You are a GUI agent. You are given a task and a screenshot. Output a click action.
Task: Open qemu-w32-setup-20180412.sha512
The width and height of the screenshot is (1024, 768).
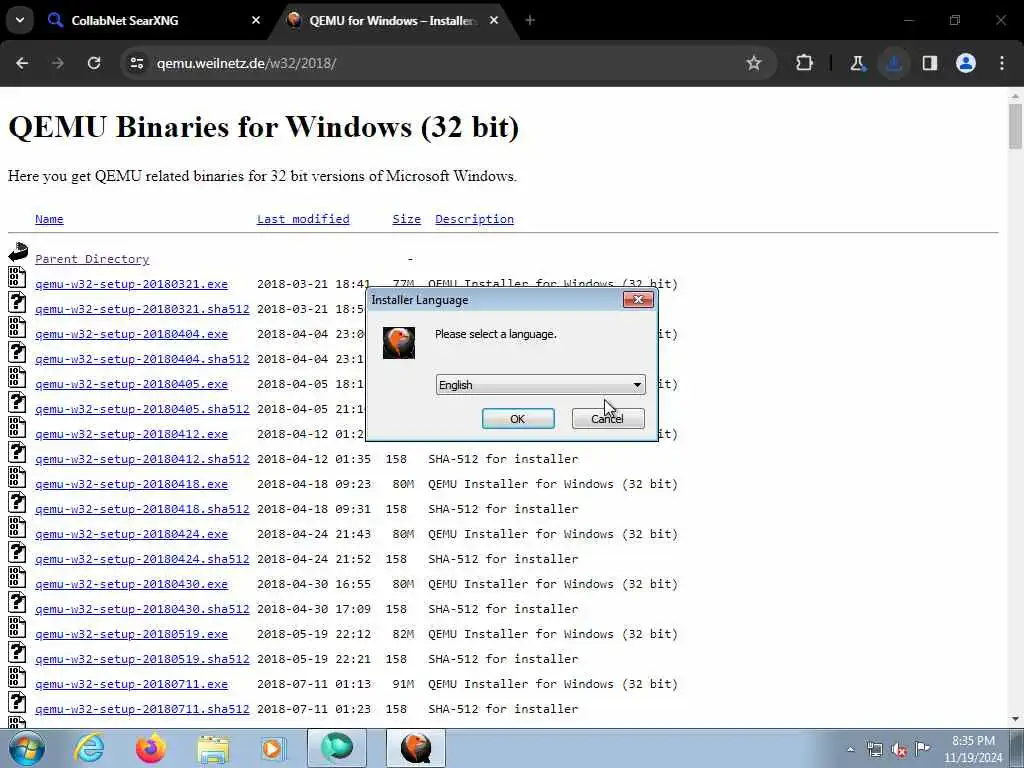142,459
